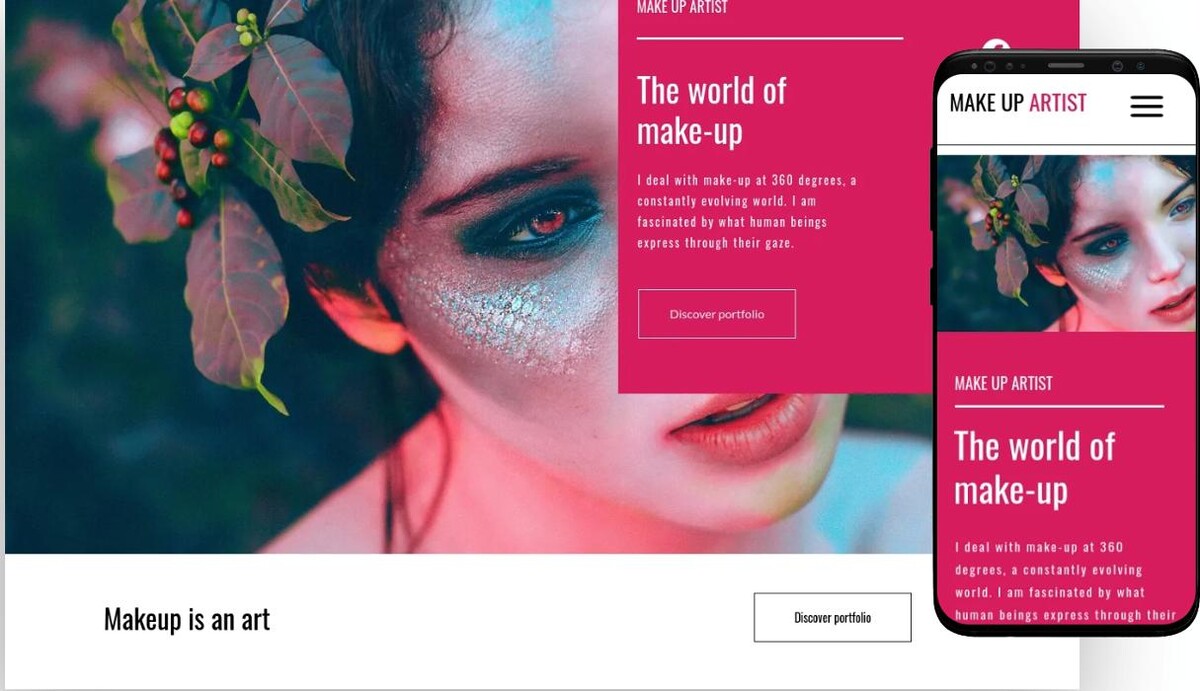Tap the MAKE UP ARTIST phone logo
The width and height of the screenshot is (1200, 691).
coord(1018,102)
